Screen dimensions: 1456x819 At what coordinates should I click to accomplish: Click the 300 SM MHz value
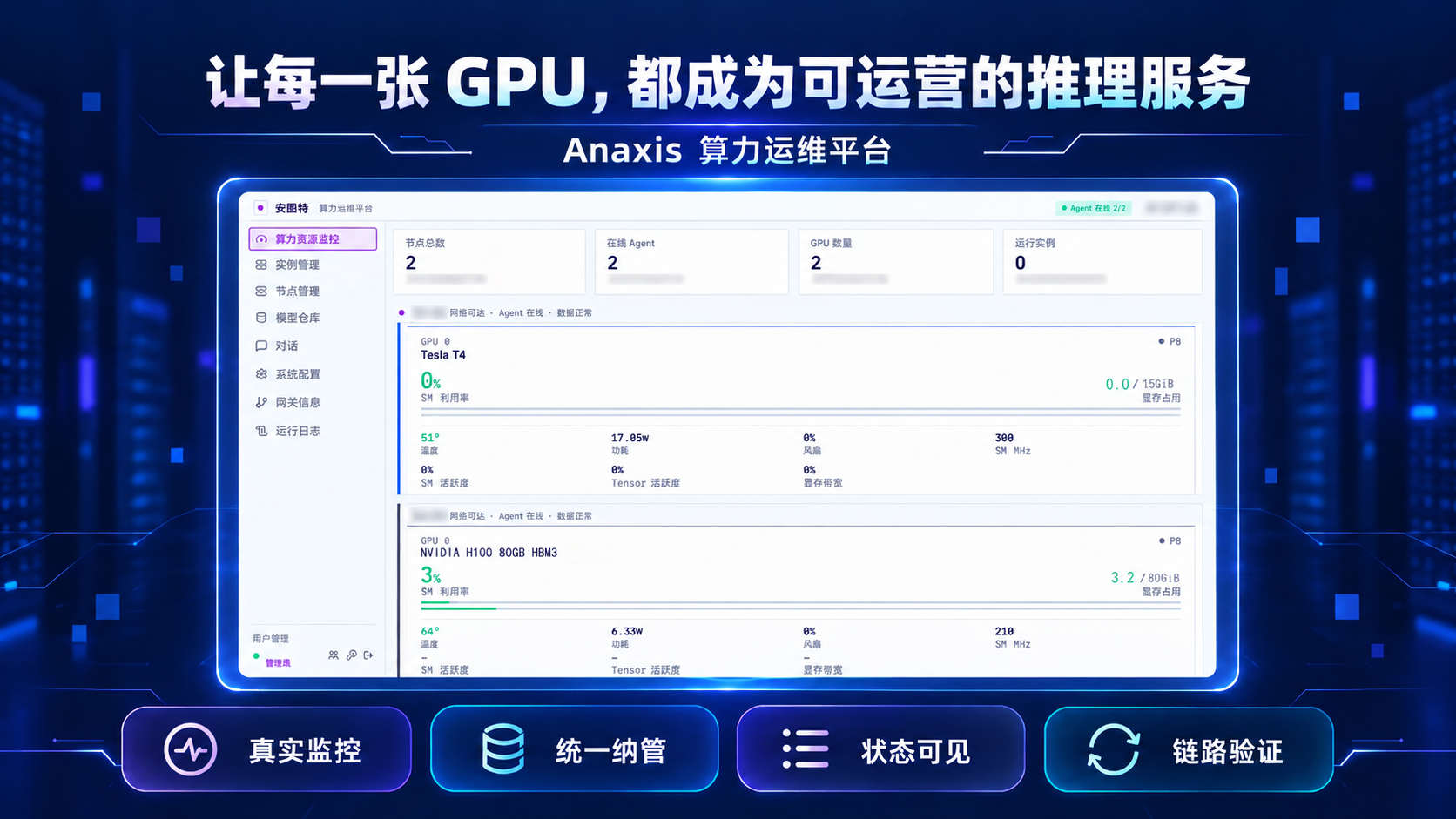pyautogui.click(x=1004, y=438)
